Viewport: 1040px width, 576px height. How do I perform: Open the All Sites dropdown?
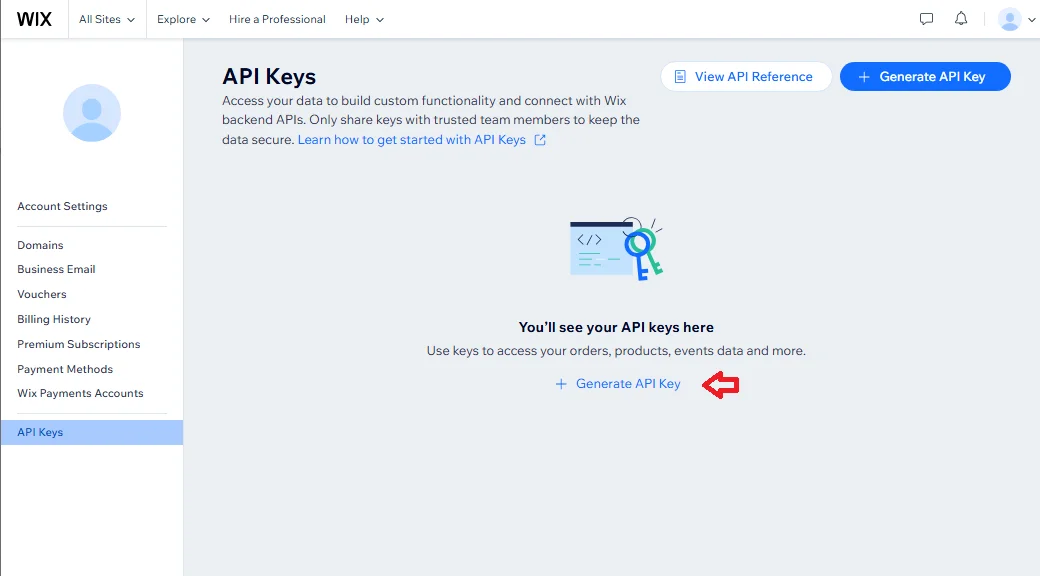click(106, 18)
